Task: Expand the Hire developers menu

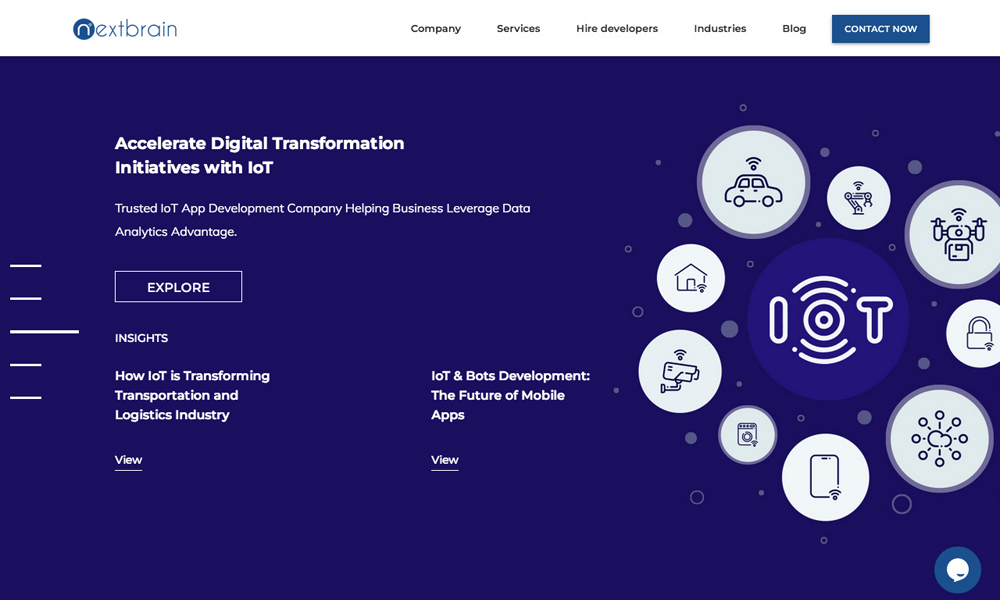Action: 616,29
